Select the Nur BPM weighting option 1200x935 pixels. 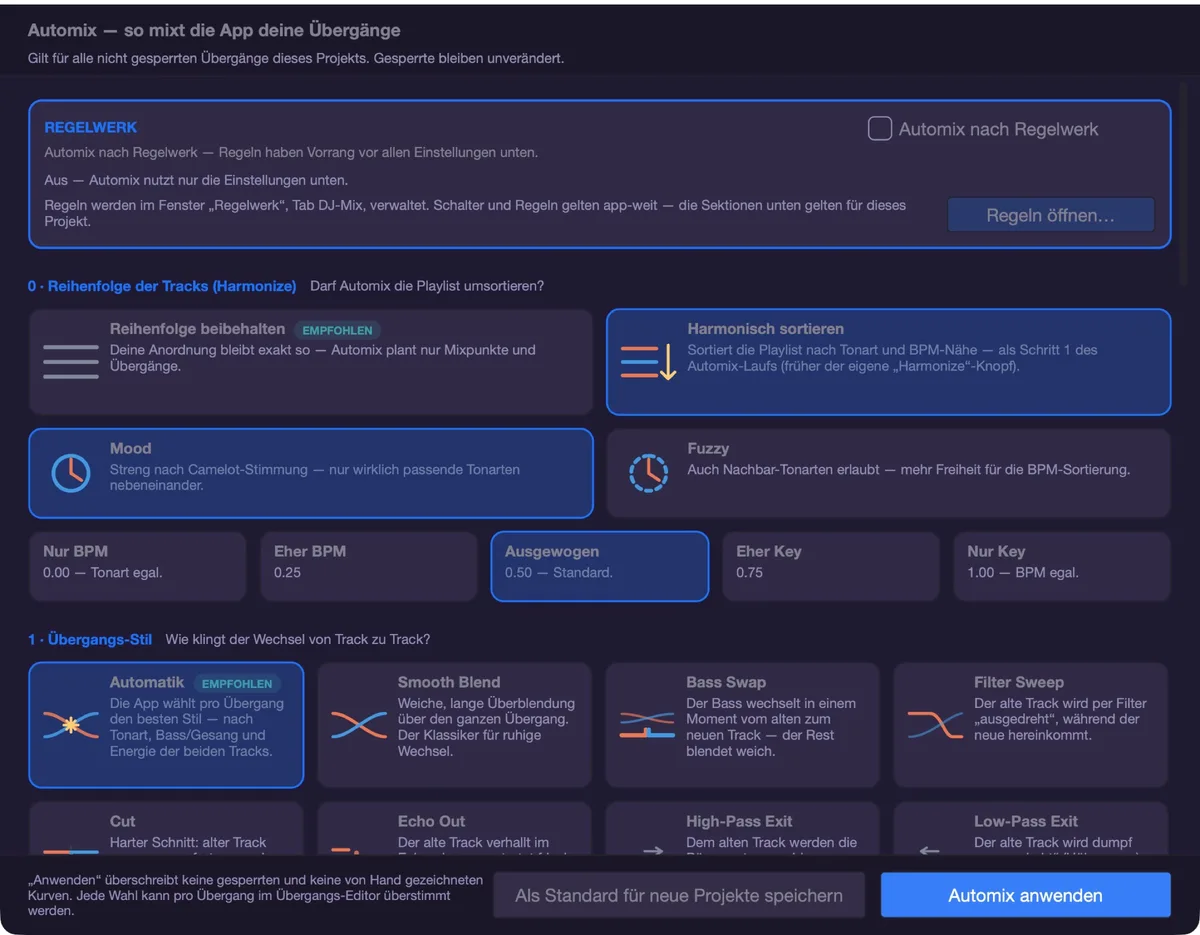[x=137, y=566]
